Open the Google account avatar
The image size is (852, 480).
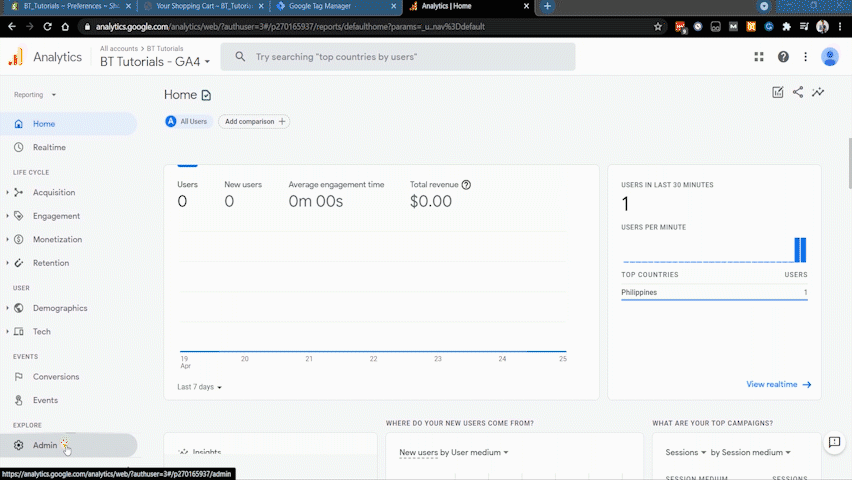(830, 57)
